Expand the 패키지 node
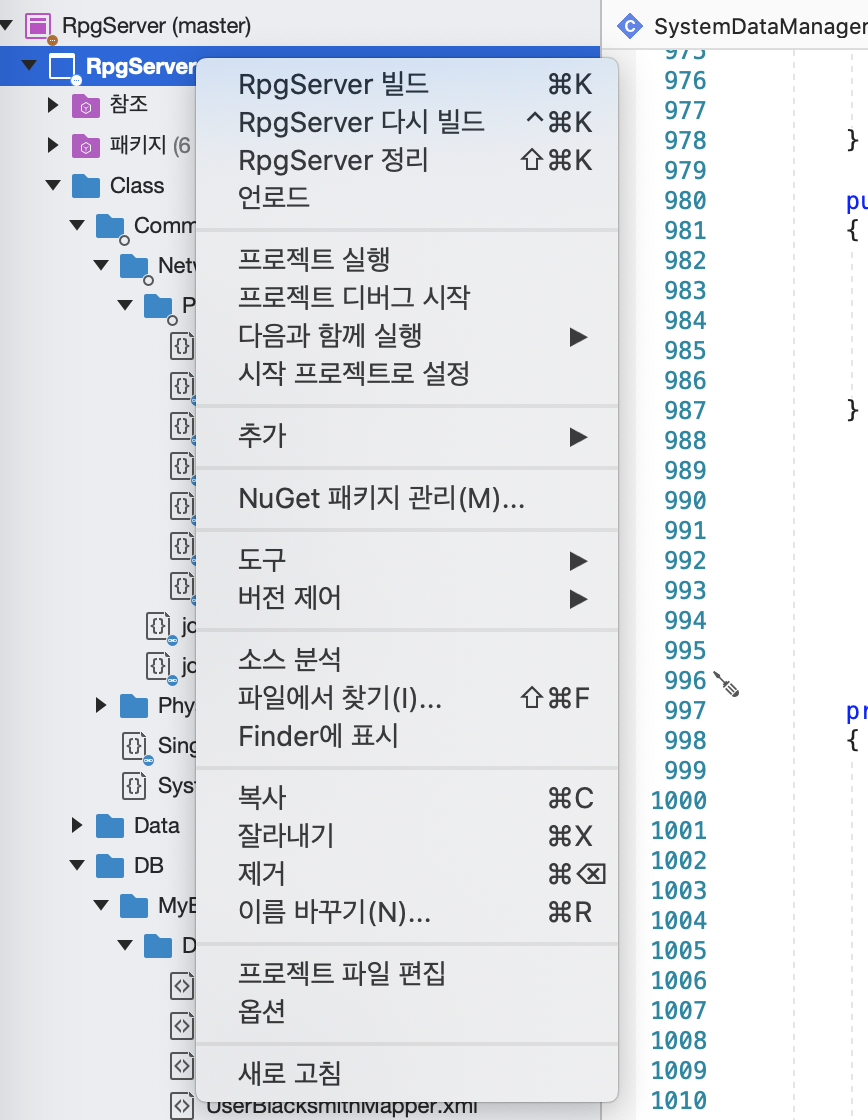Viewport: 868px width, 1120px height. pos(53,146)
